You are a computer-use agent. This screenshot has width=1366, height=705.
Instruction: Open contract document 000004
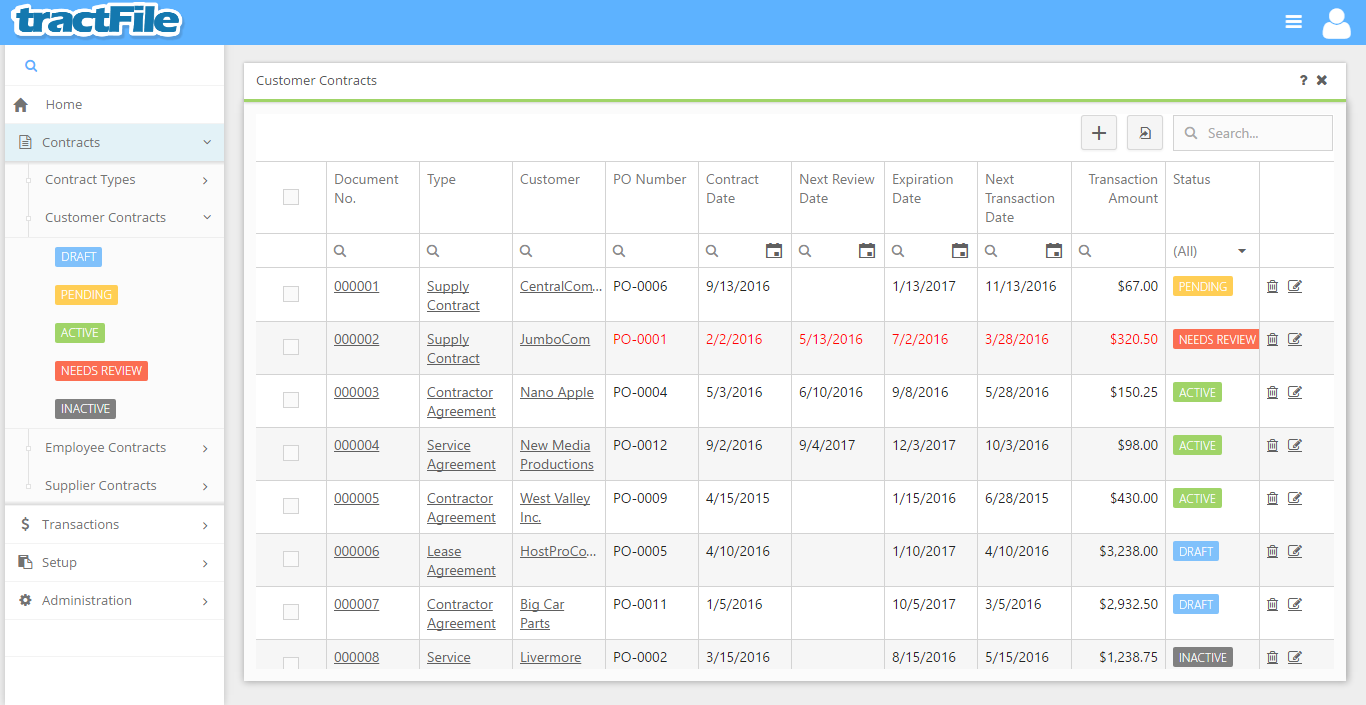356,445
